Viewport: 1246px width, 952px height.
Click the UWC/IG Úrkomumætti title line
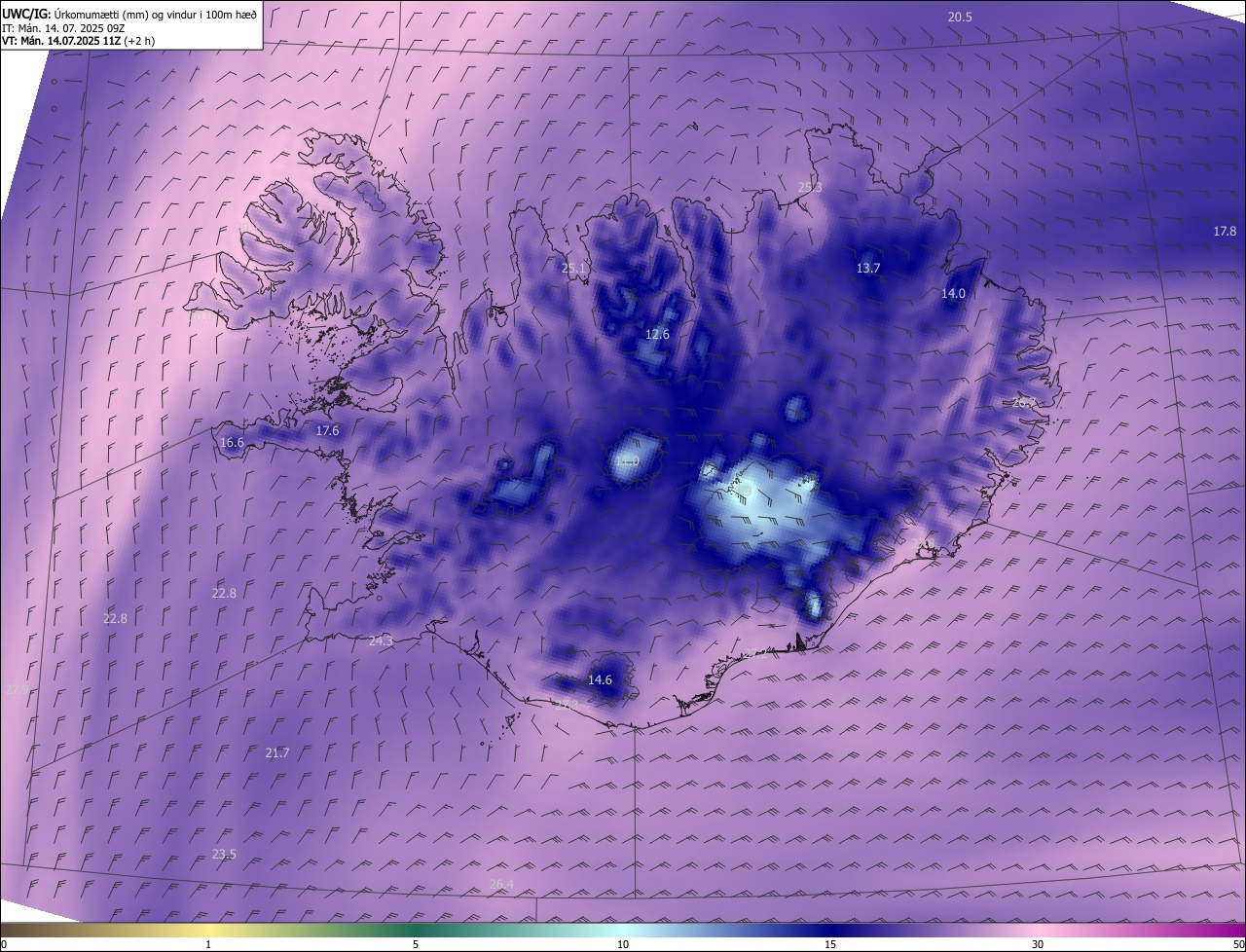(x=128, y=14)
